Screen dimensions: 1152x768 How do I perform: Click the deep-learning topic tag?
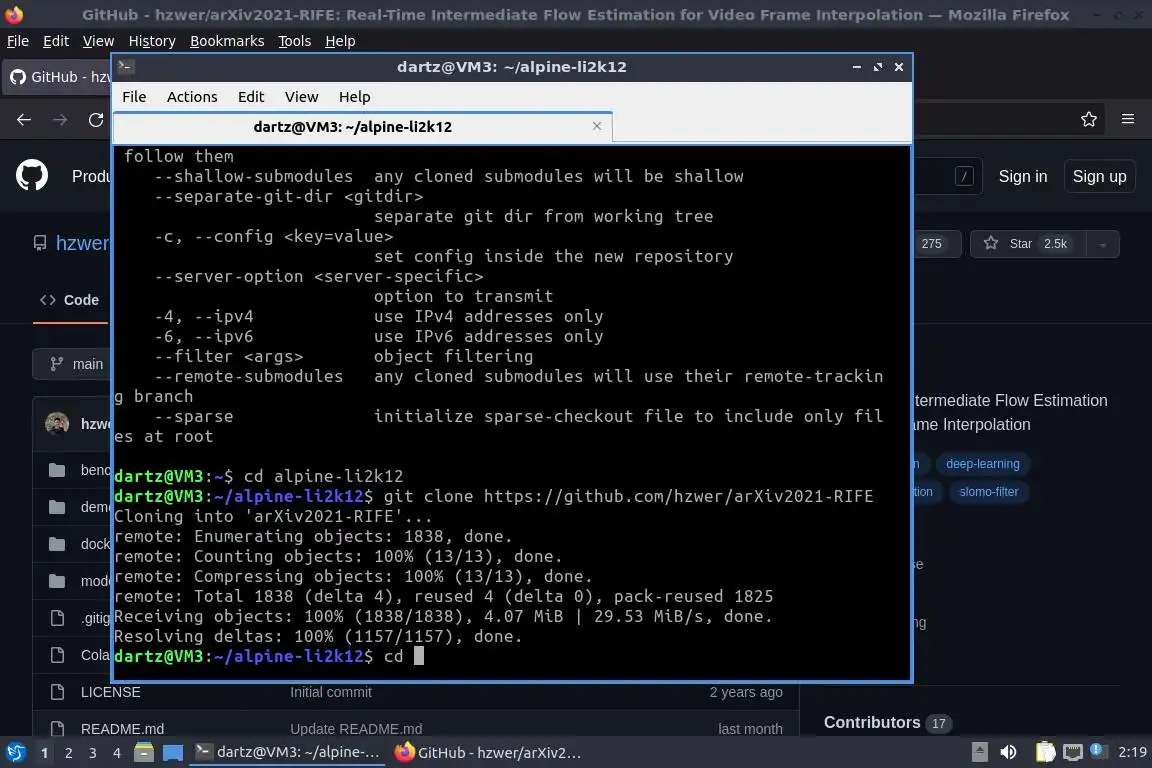[x=982, y=464]
